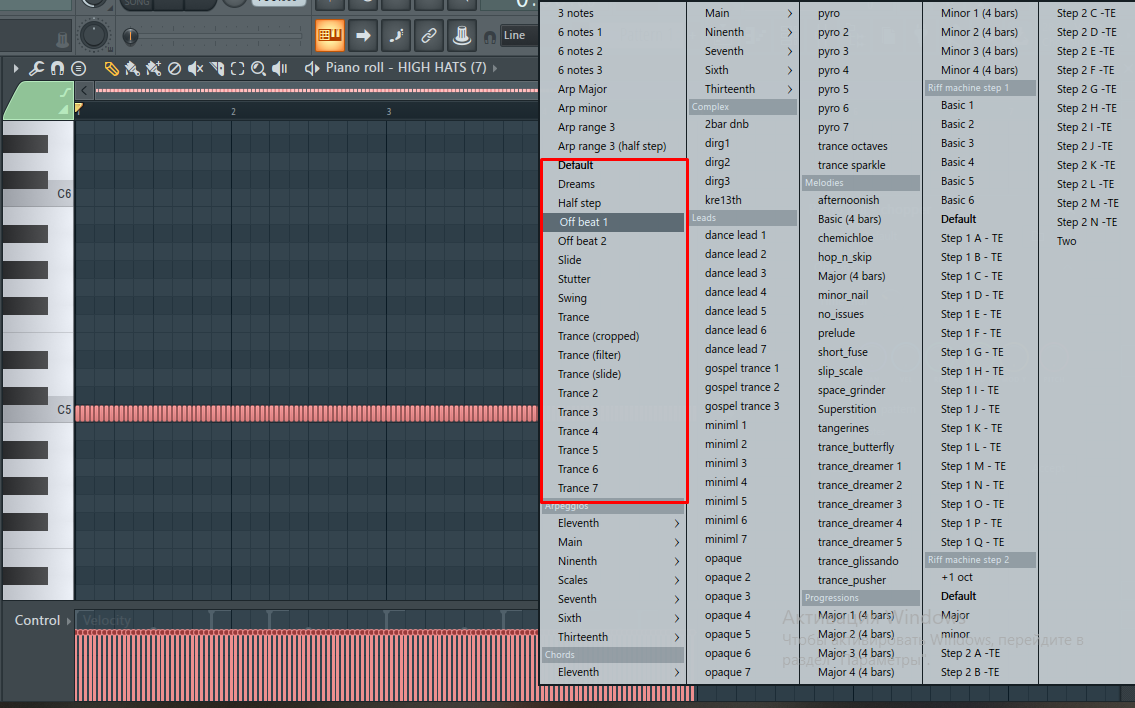
Task: Open the stamp tool menu
Action: pos(78,68)
